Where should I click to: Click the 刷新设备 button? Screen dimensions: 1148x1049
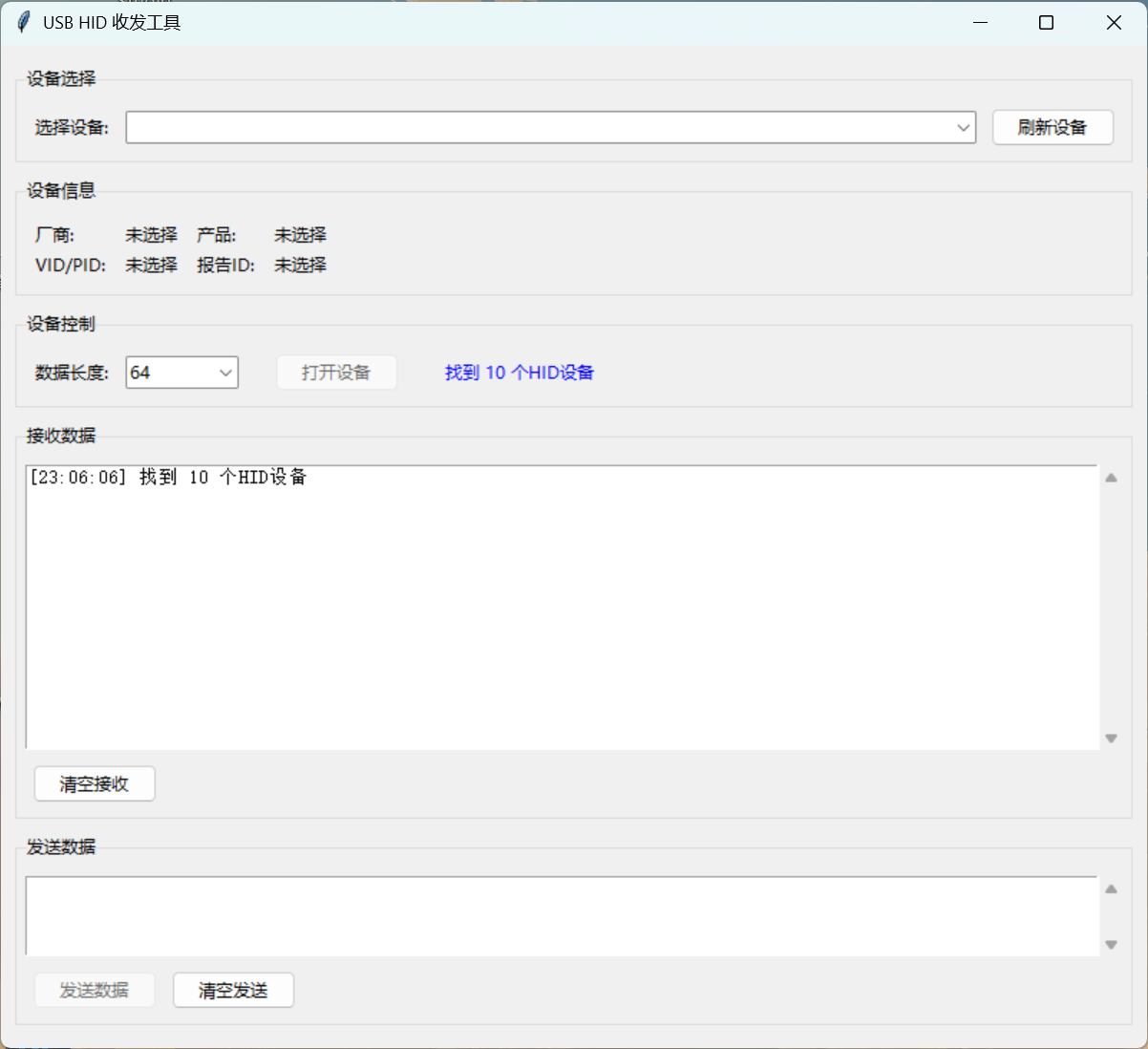tap(1052, 127)
